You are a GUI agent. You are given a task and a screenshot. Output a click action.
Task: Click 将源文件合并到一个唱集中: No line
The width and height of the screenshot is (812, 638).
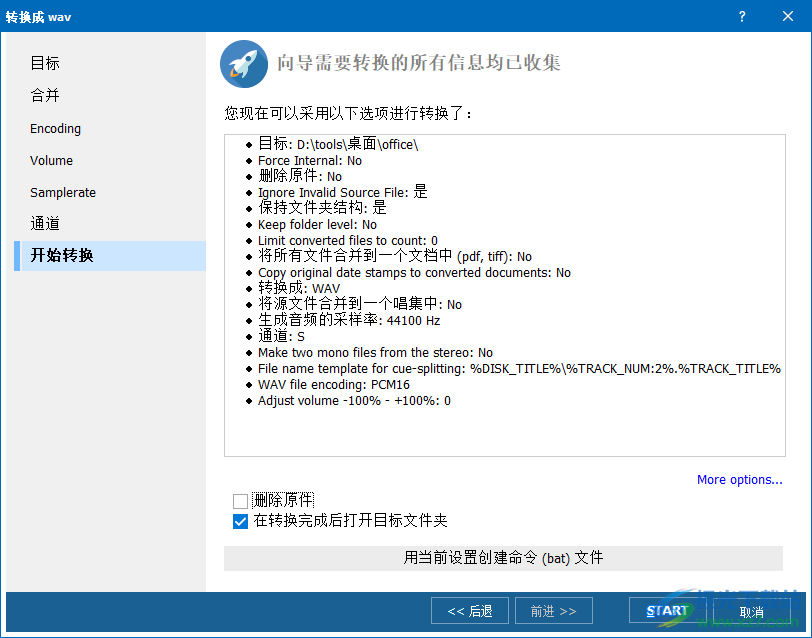click(360, 304)
